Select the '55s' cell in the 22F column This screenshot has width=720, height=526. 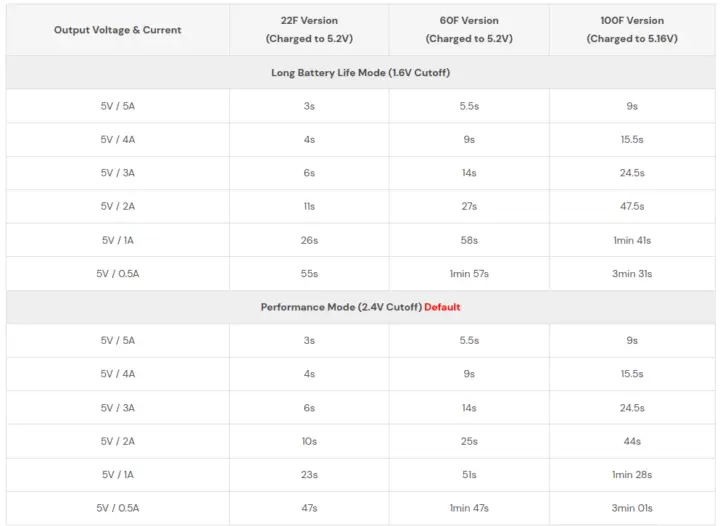[x=309, y=274]
